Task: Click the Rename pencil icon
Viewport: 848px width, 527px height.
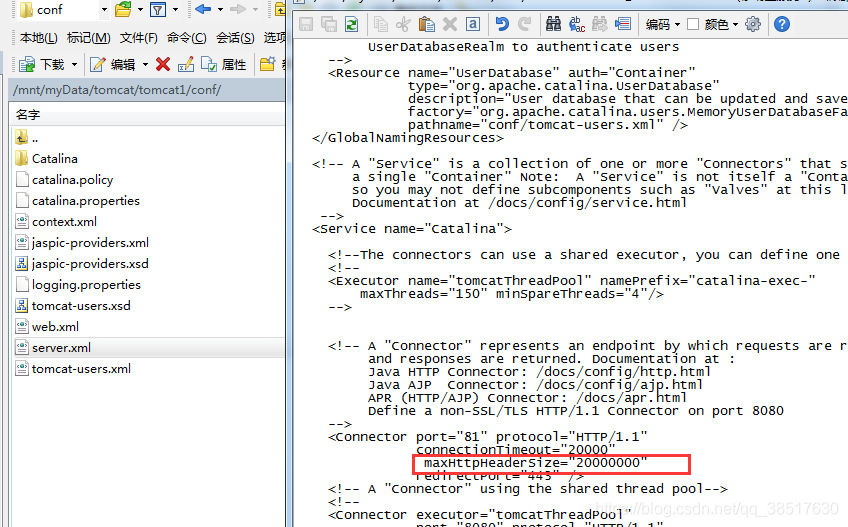Action: (x=186, y=64)
